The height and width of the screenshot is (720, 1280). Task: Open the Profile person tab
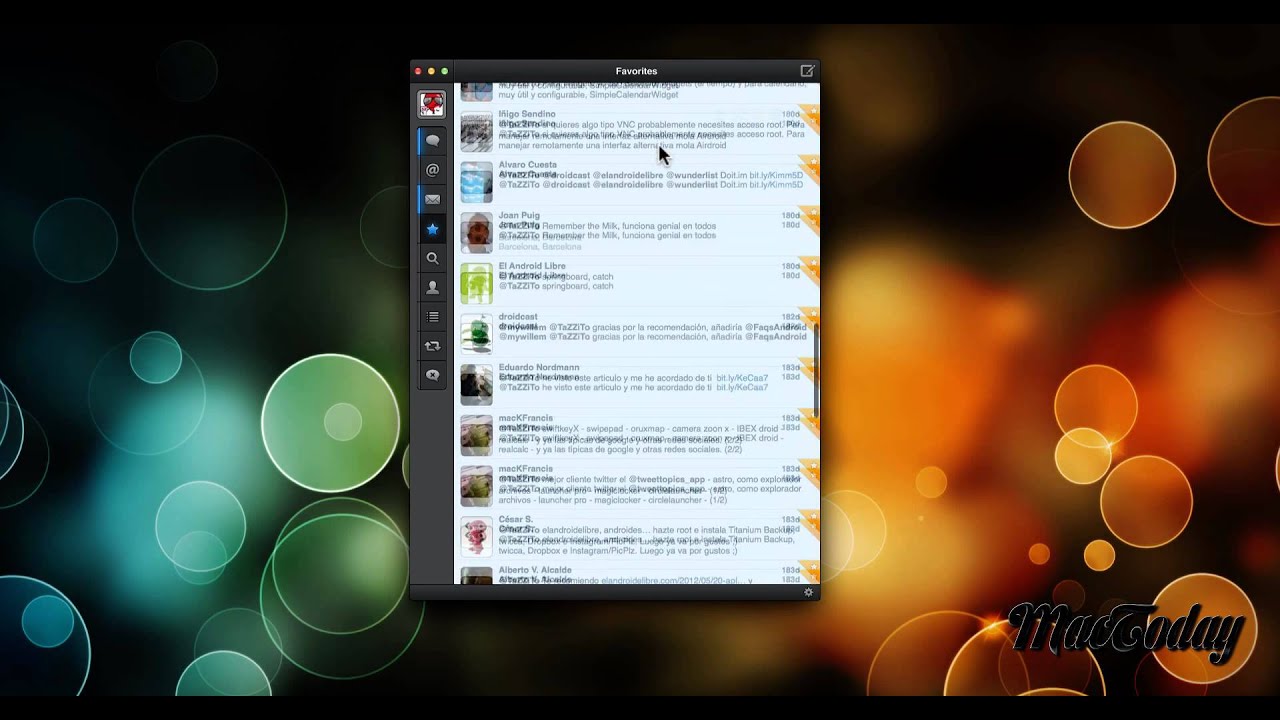432,287
